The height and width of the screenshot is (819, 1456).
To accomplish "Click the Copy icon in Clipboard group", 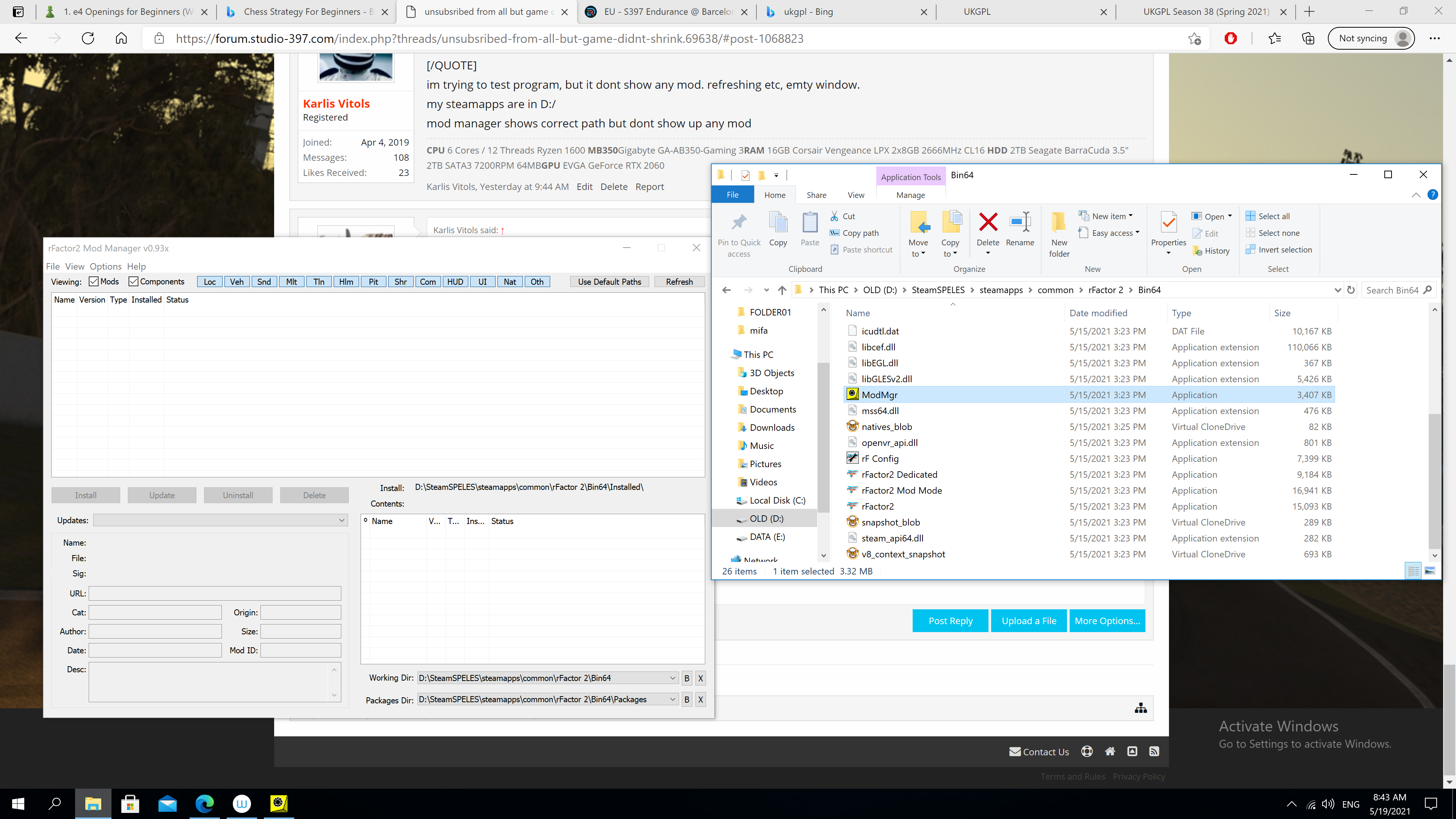I will pyautogui.click(x=778, y=223).
